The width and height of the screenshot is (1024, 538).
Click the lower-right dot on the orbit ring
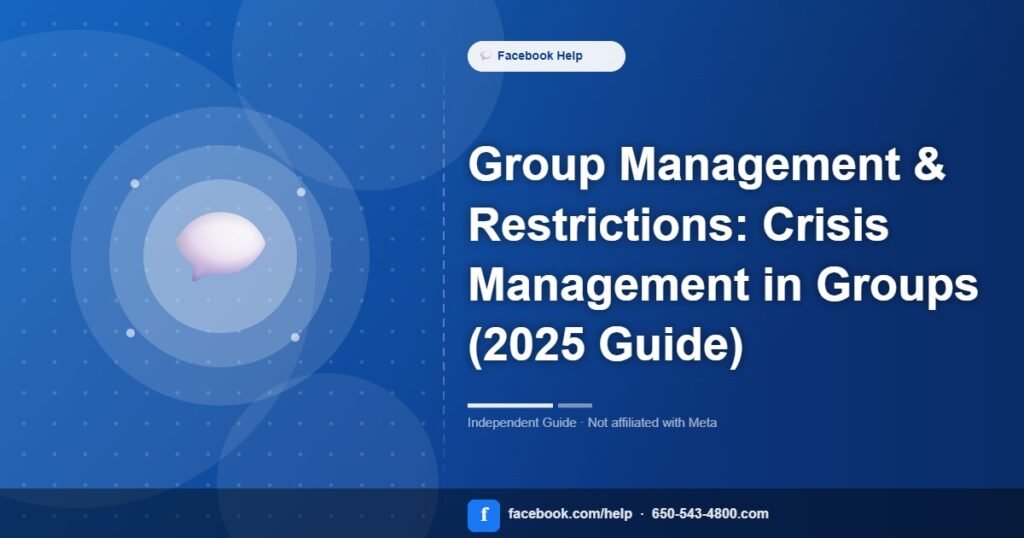tap(295, 337)
